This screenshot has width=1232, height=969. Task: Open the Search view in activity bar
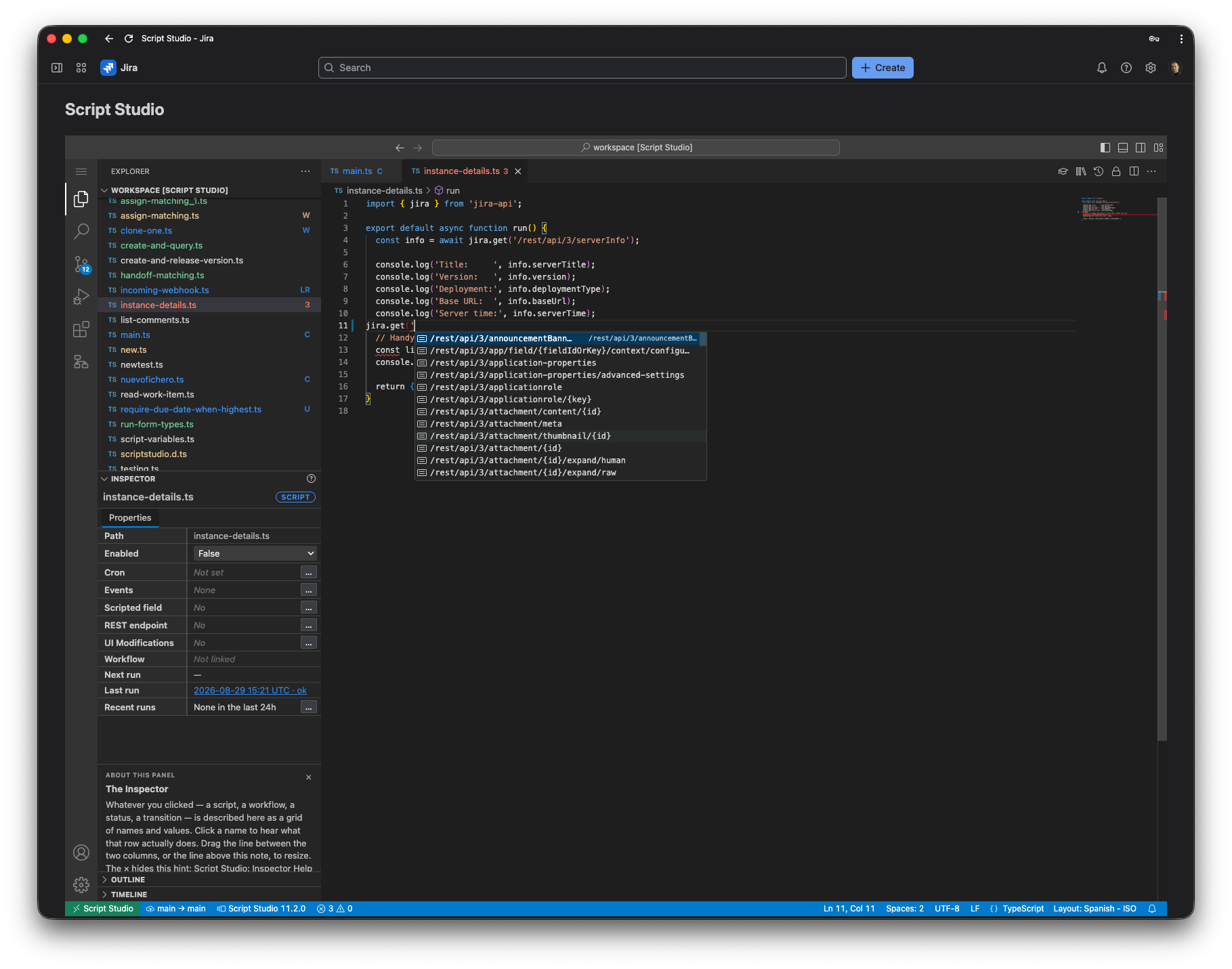coord(81,232)
